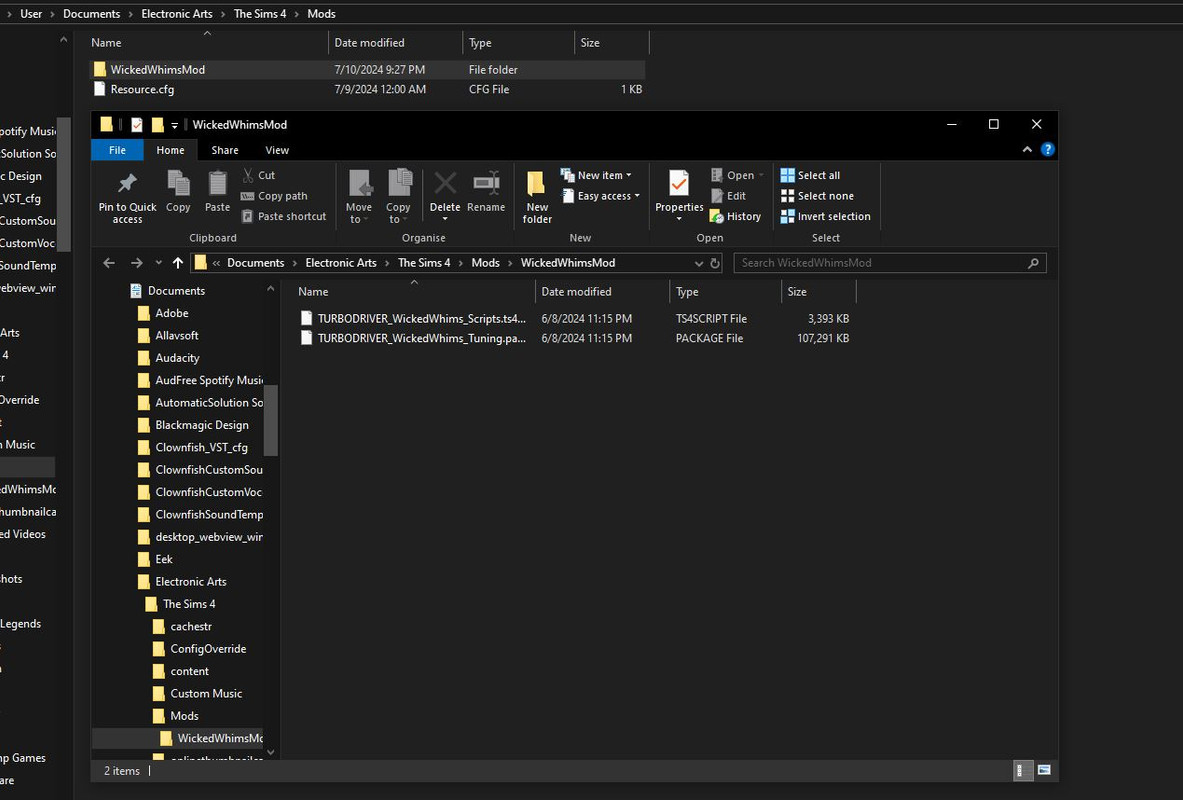Image resolution: width=1183 pixels, height=800 pixels.
Task: Open the Help question mark icon
Action: [1047, 149]
